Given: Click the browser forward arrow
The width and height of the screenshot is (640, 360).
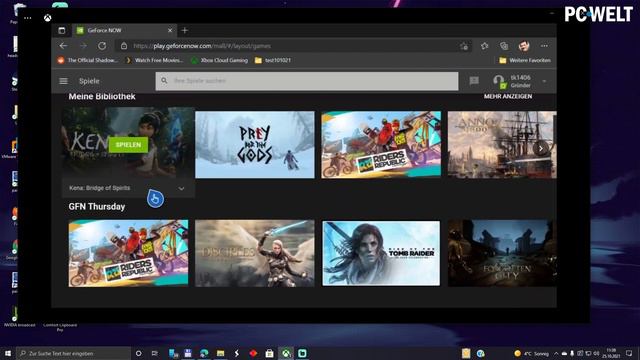Looking at the screenshot, I should click(x=83, y=46).
